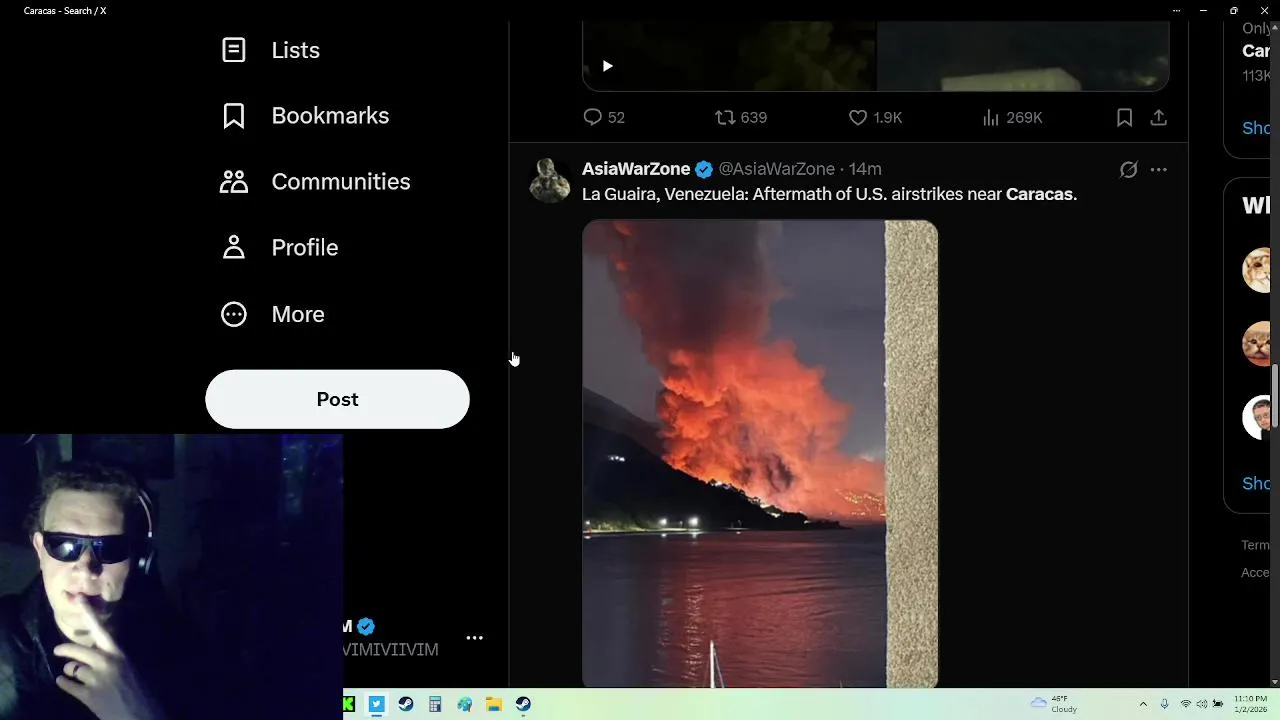This screenshot has height=720, width=1280.
Task: Click the microphone tray icon
Action: click(1164, 704)
